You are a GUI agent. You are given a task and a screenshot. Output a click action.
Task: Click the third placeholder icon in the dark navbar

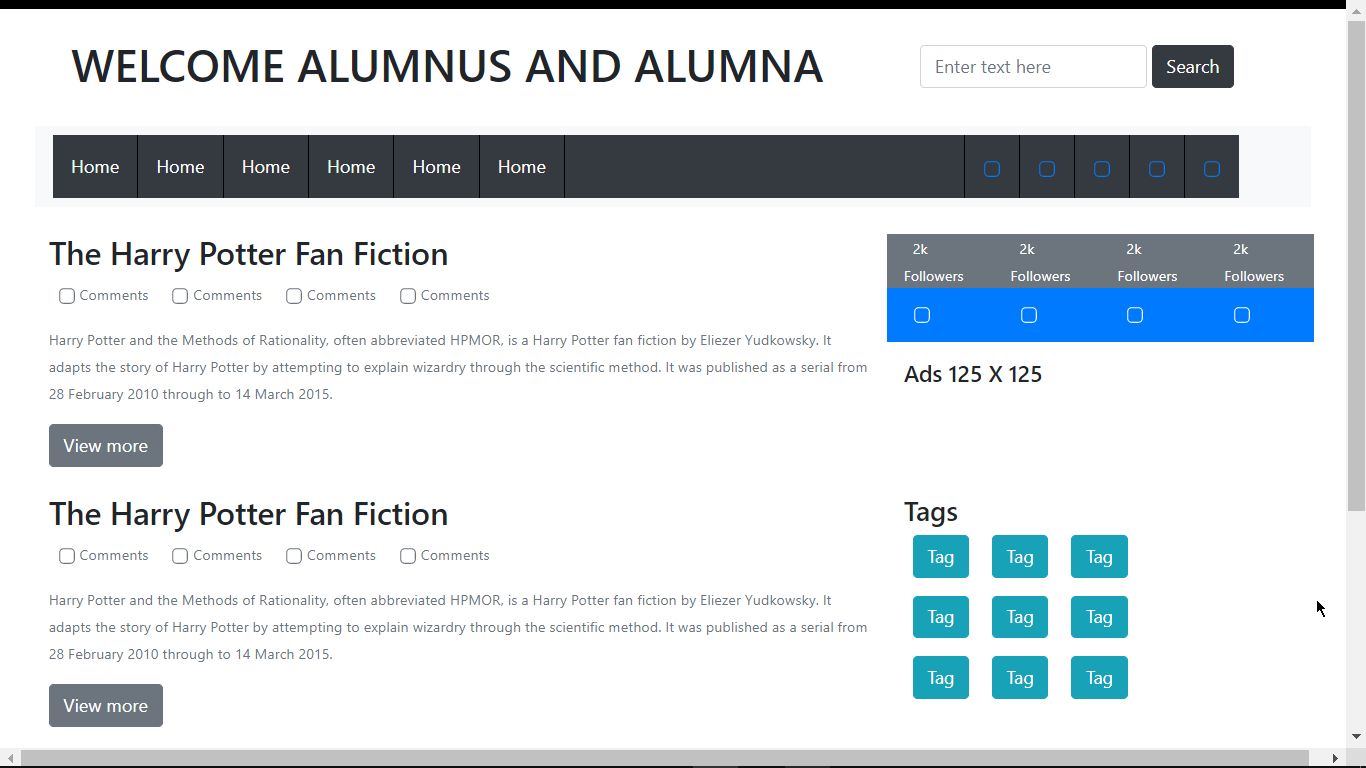pyautogui.click(x=1102, y=169)
